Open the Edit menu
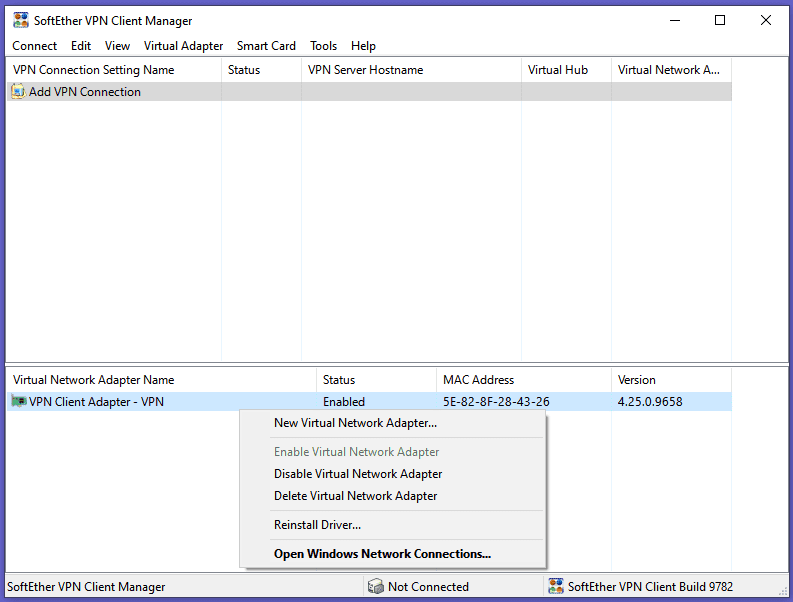 (81, 46)
